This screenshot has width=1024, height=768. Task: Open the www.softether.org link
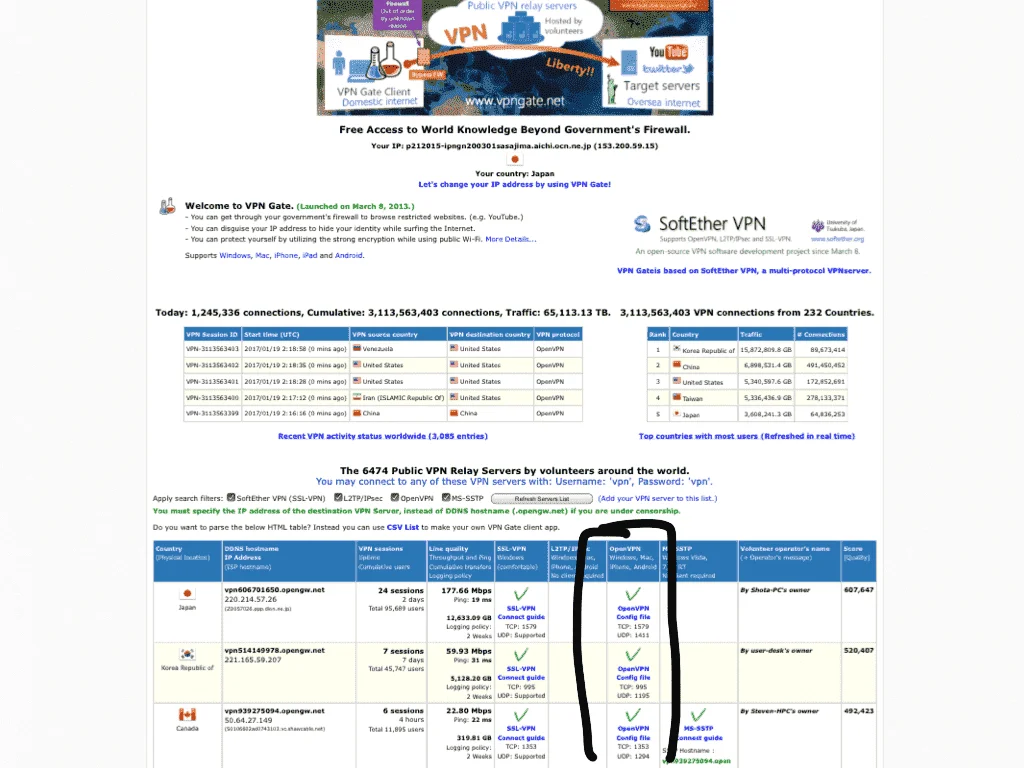point(837,239)
